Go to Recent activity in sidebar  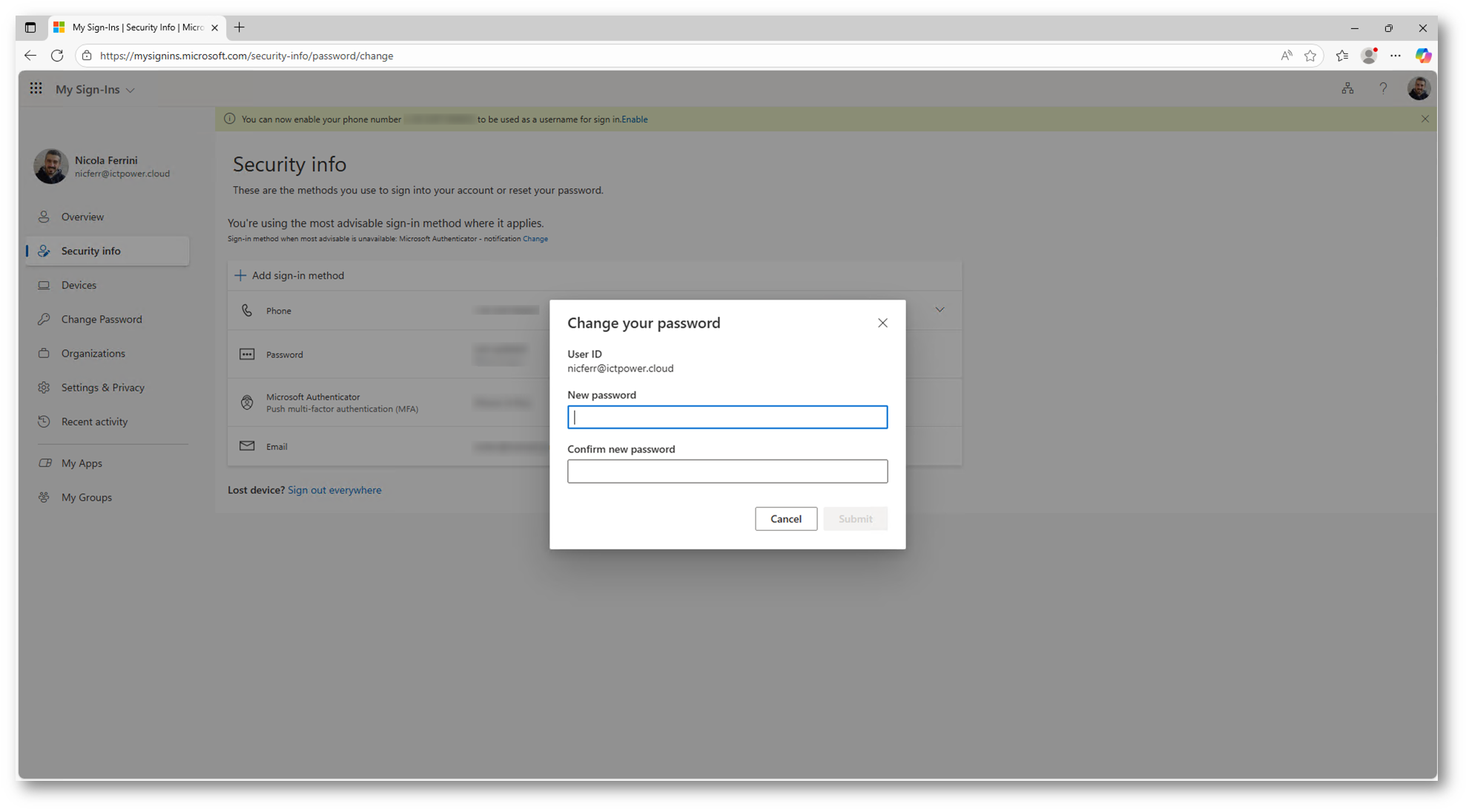pos(94,421)
